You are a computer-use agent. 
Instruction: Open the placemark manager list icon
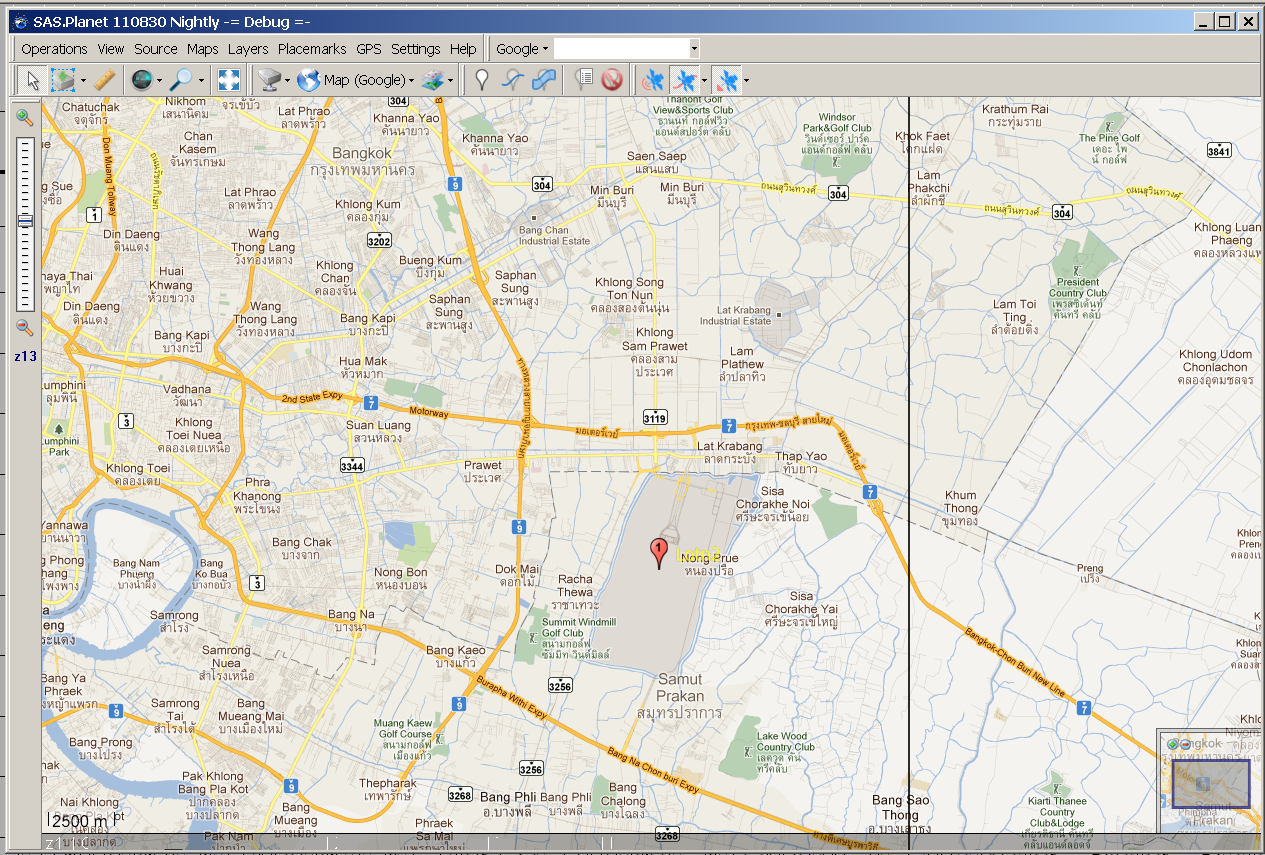point(584,80)
